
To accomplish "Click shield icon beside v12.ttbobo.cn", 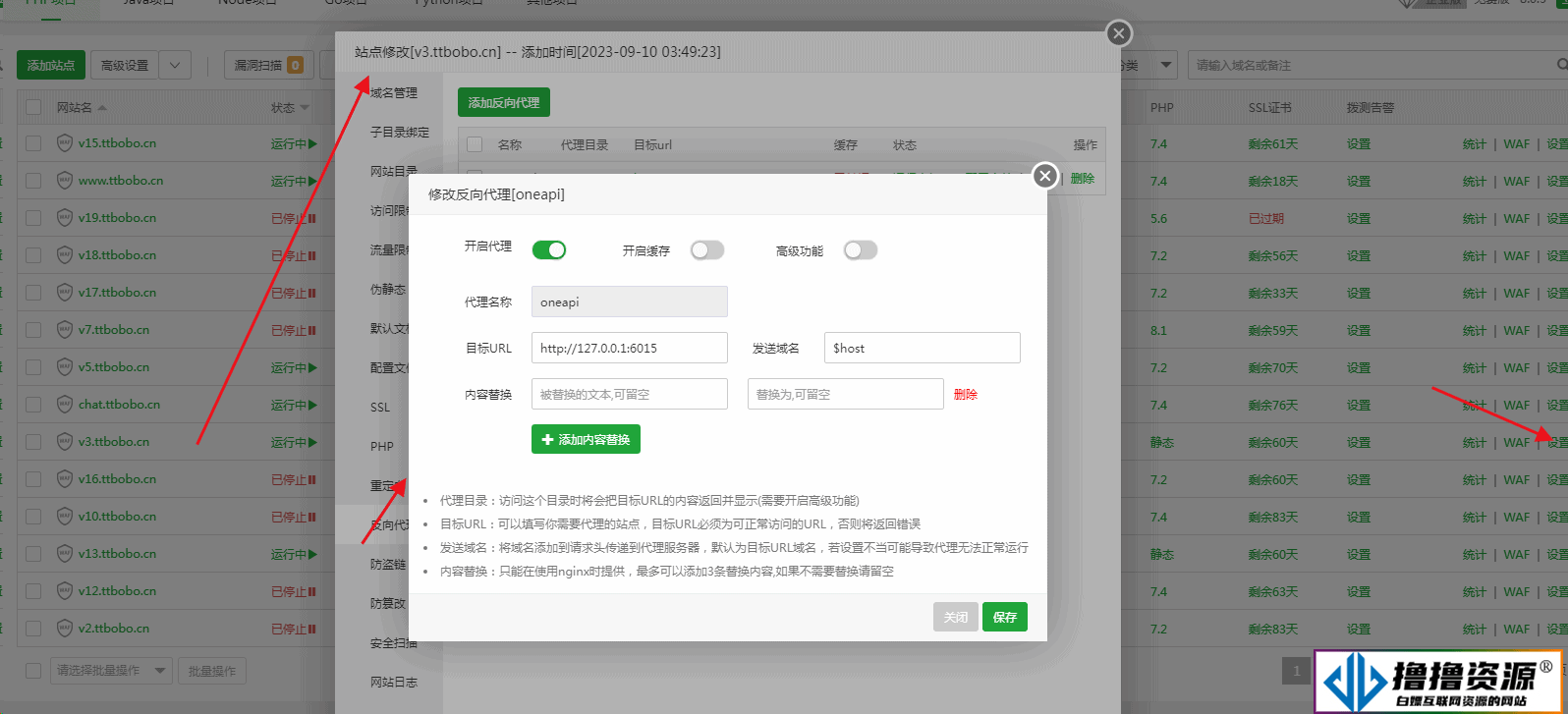I will click(65, 591).
